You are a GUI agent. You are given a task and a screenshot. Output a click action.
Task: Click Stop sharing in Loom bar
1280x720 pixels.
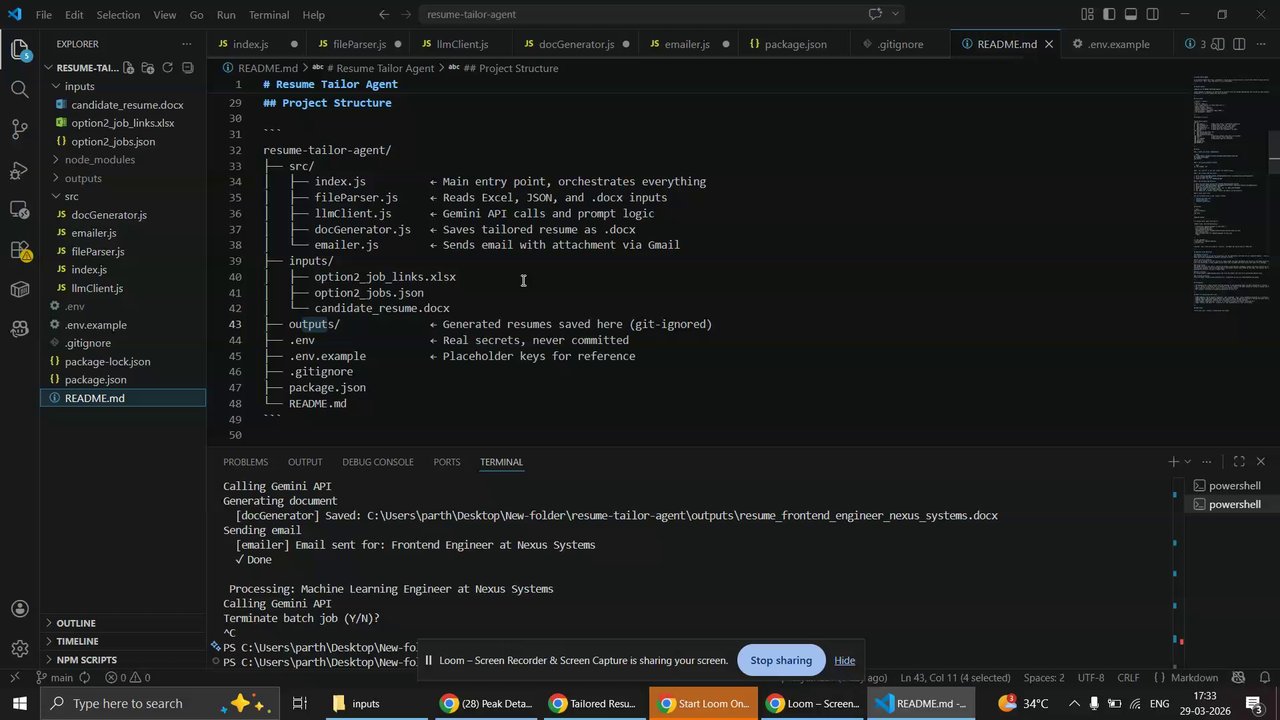(x=781, y=660)
